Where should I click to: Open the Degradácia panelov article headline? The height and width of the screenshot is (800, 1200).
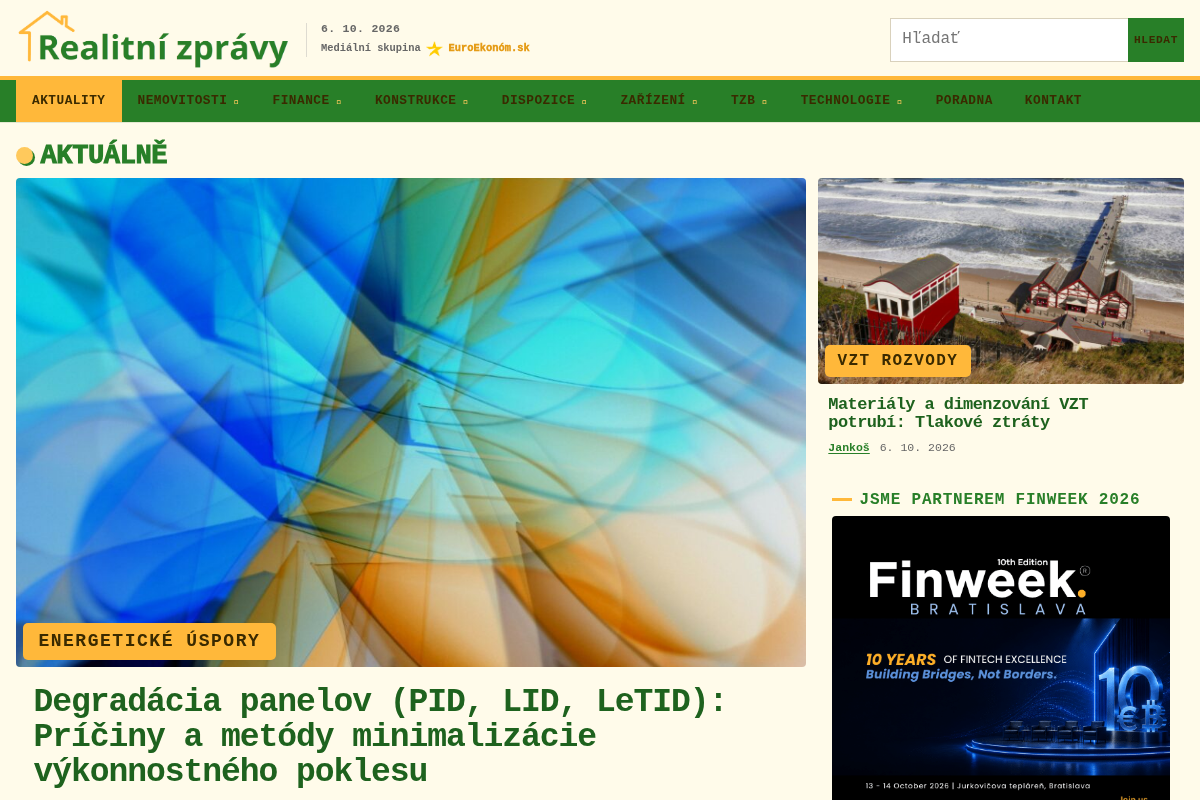tap(380, 737)
